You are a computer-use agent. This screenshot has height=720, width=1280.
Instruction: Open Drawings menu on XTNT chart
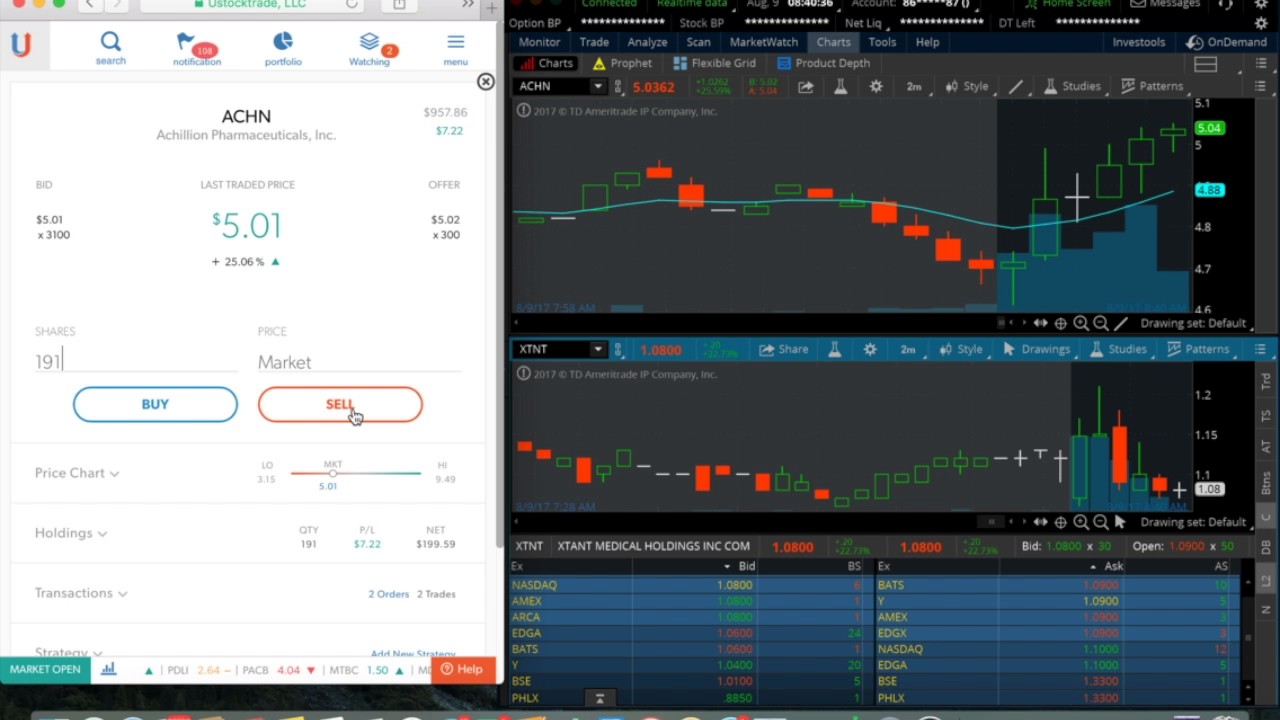1036,349
